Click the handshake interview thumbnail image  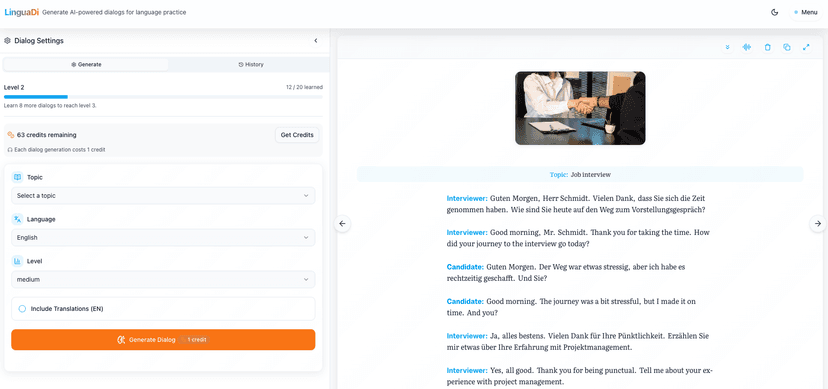coord(580,108)
